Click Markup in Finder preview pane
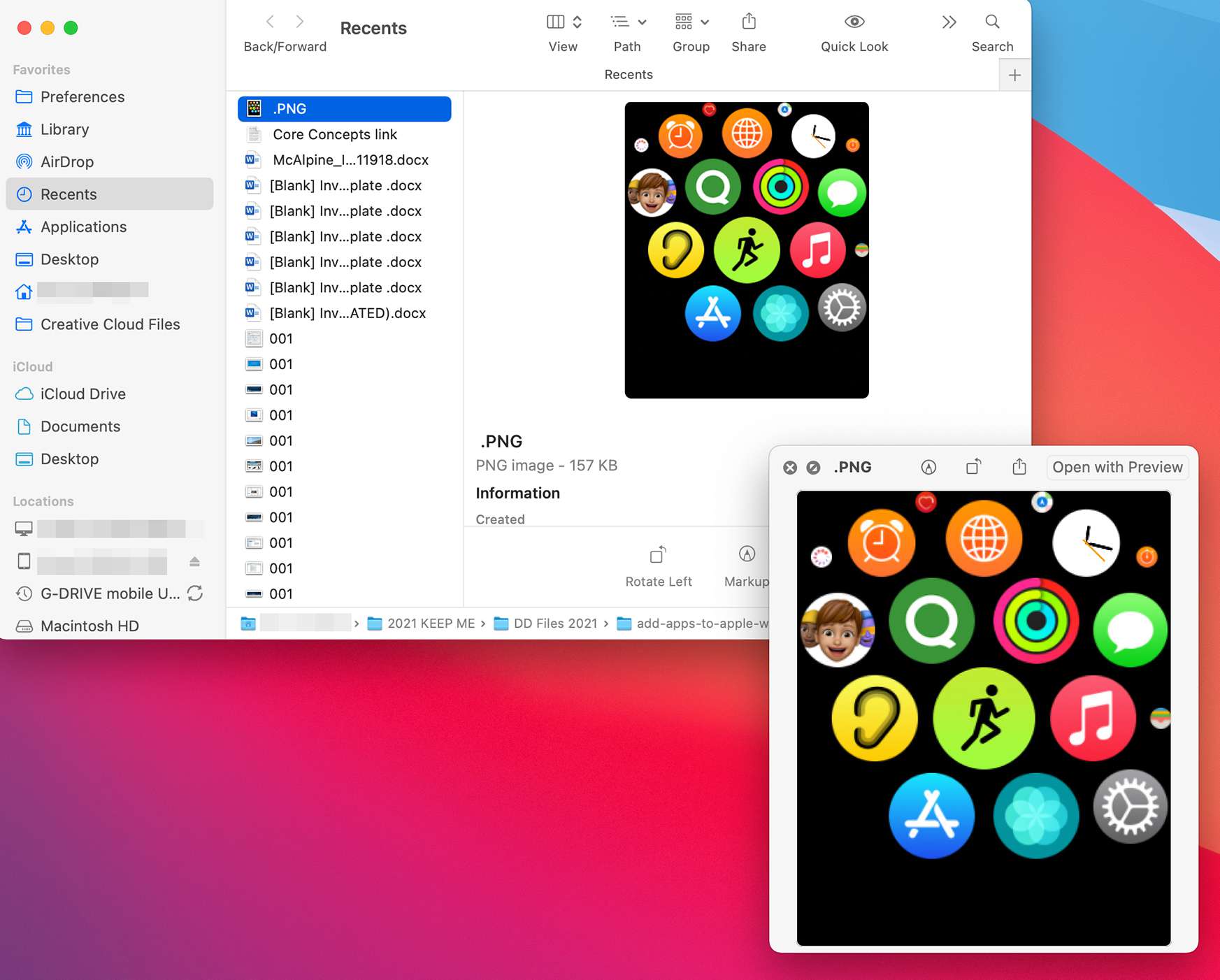The width and height of the screenshot is (1220, 980). click(x=747, y=567)
